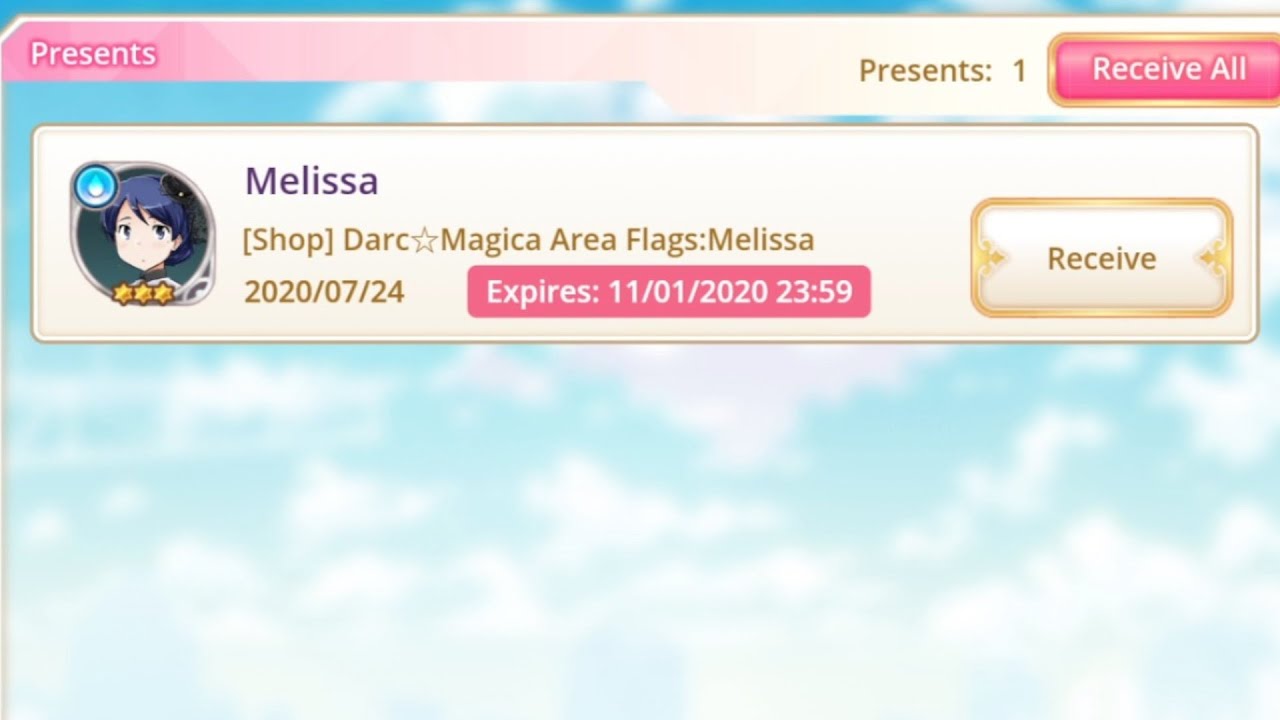
Task: Tap the pink Receive All button
Action: click(x=1166, y=70)
